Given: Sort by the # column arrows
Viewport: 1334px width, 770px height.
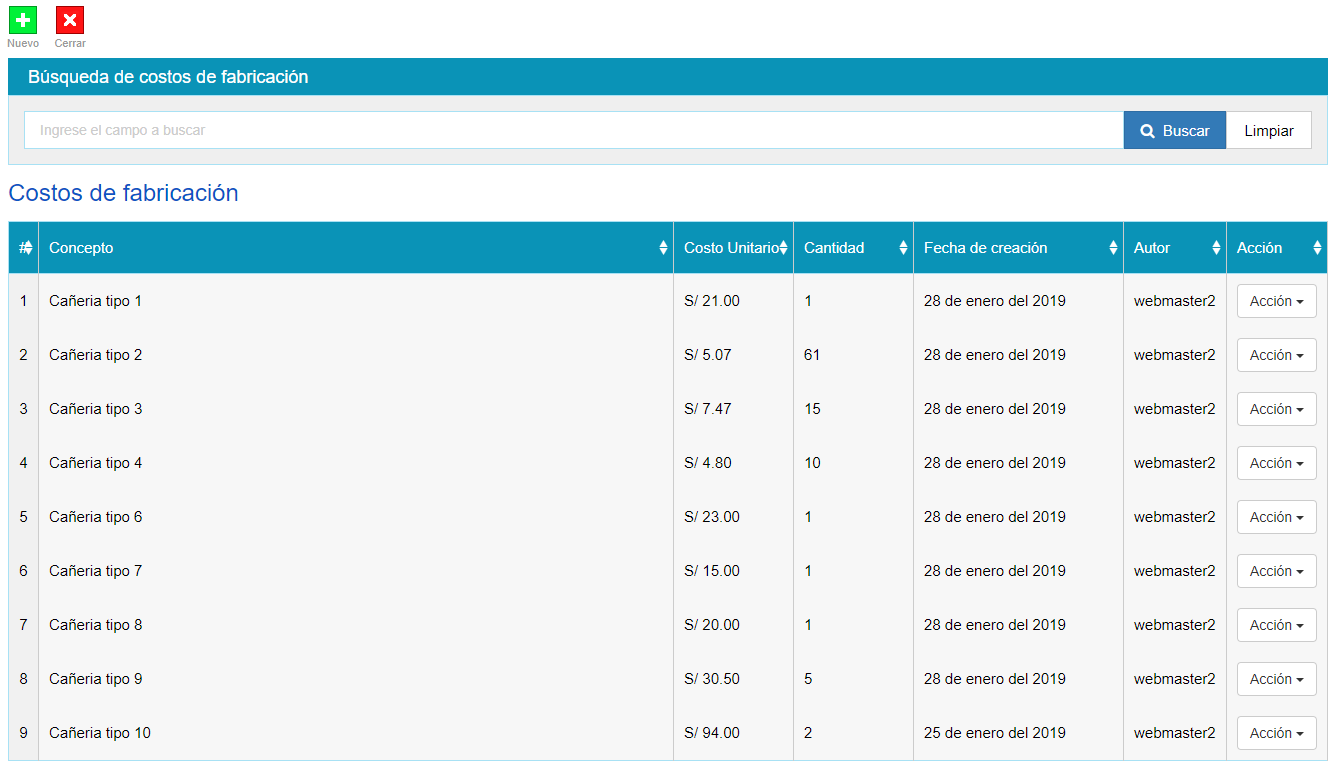Looking at the screenshot, I should (x=28, y=248).
